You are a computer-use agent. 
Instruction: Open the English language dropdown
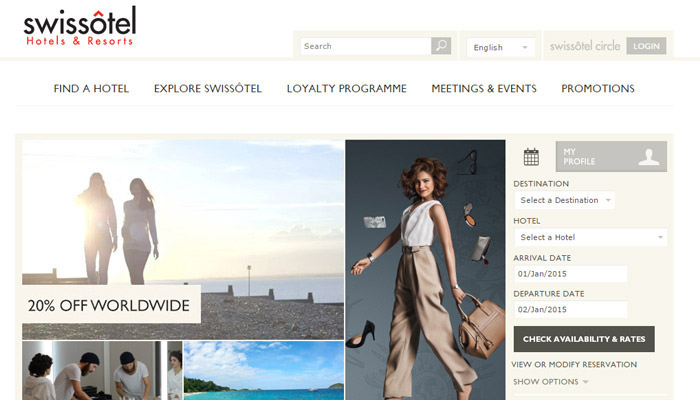(500, 47)
